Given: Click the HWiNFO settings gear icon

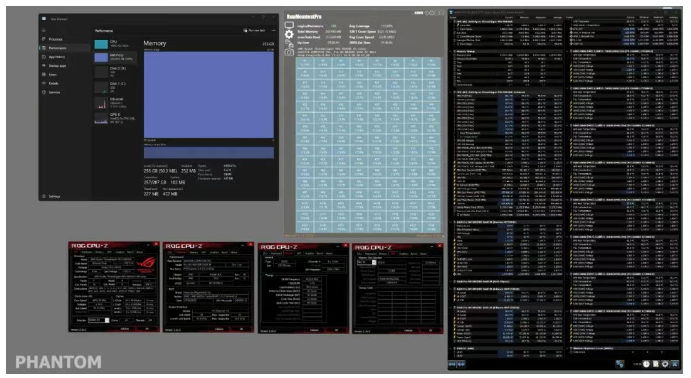Looking at the screenshot, I should coord(665,364).
